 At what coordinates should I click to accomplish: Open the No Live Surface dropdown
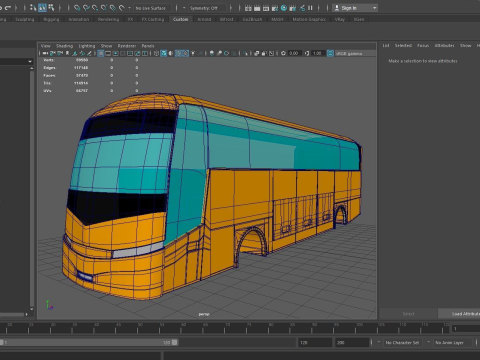[x=152, y=8]
